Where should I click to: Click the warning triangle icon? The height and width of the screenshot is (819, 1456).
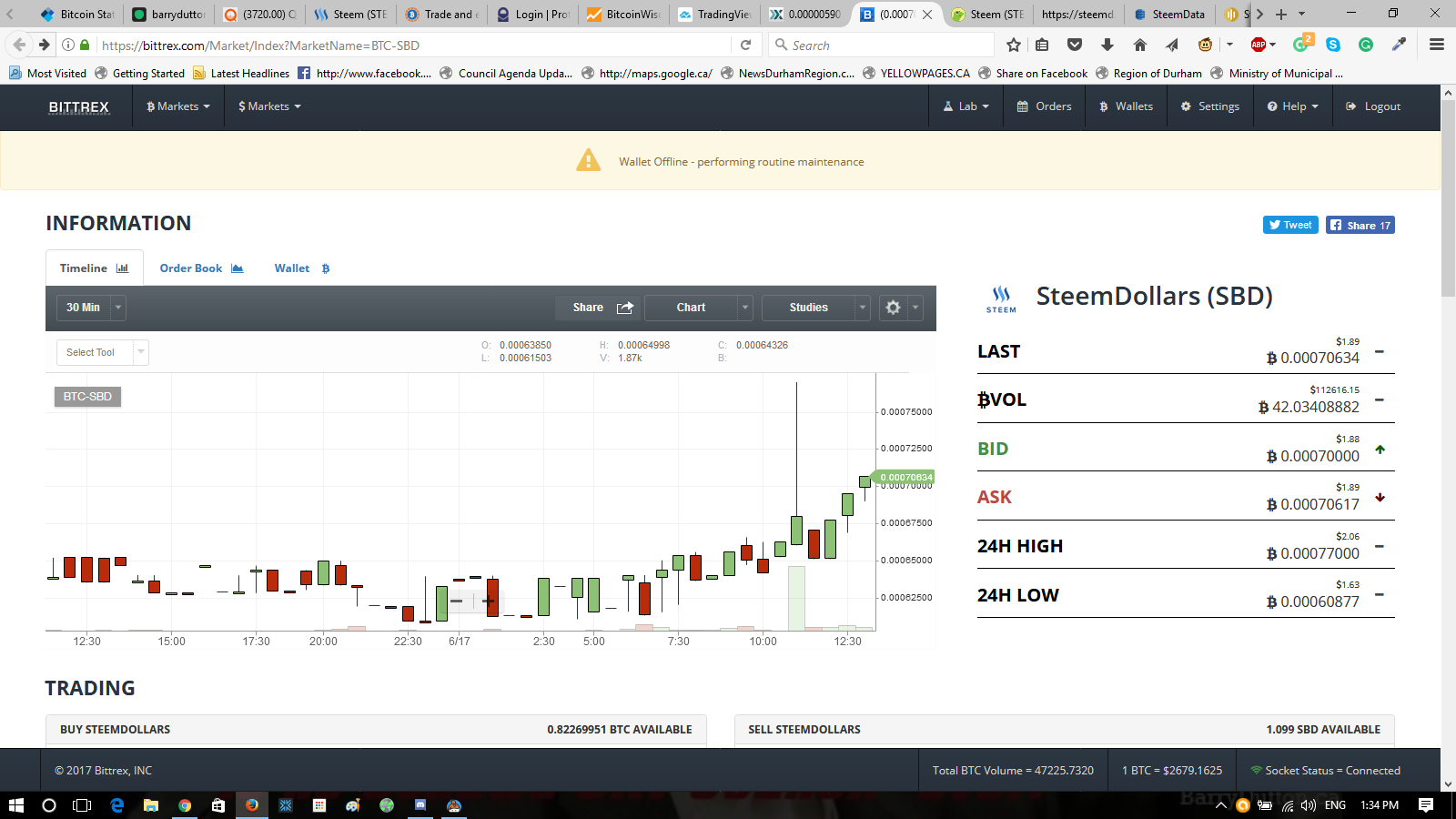click(589, 160)
